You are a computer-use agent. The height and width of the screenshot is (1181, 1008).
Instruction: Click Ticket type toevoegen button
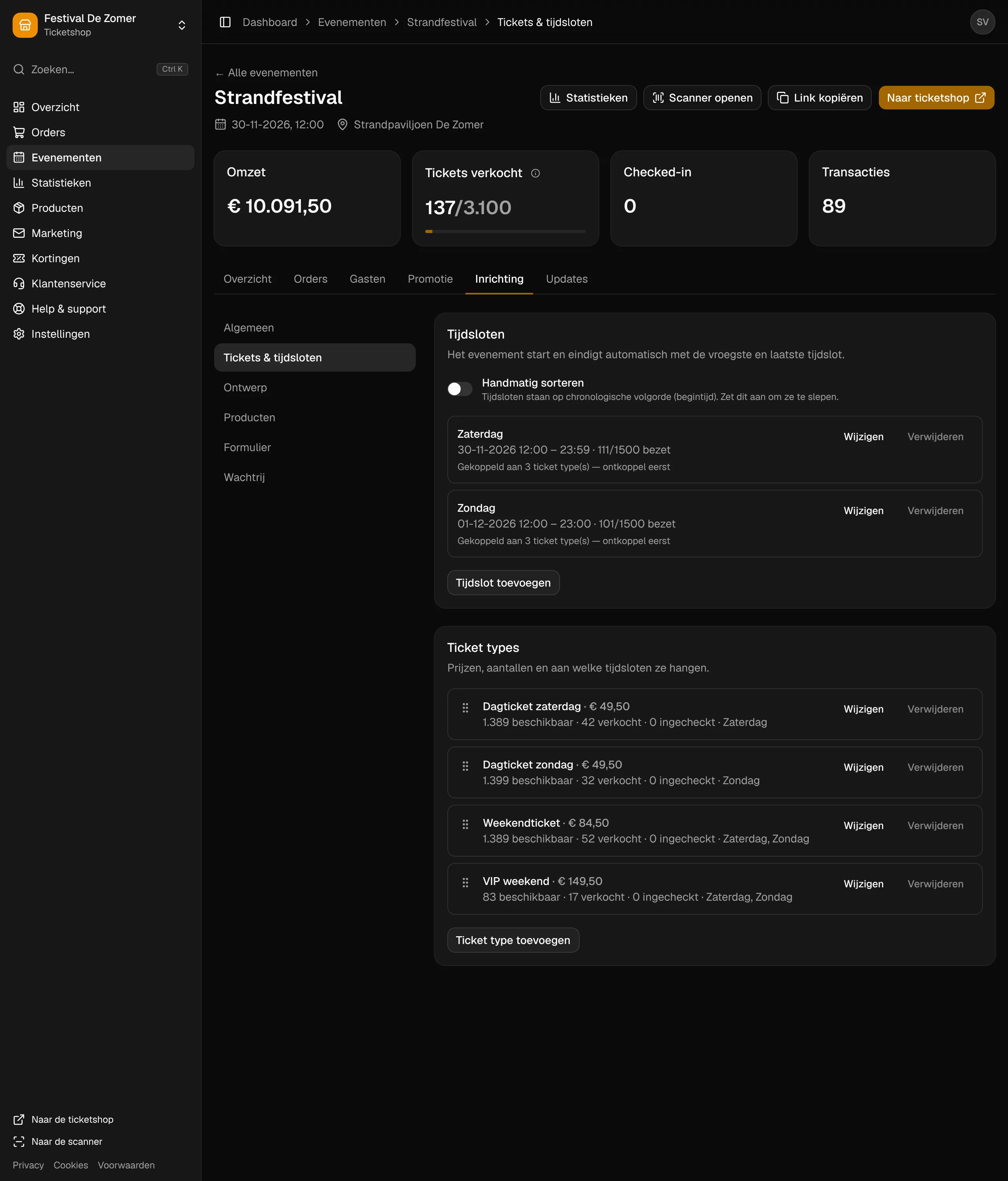(x=513, y=940)
